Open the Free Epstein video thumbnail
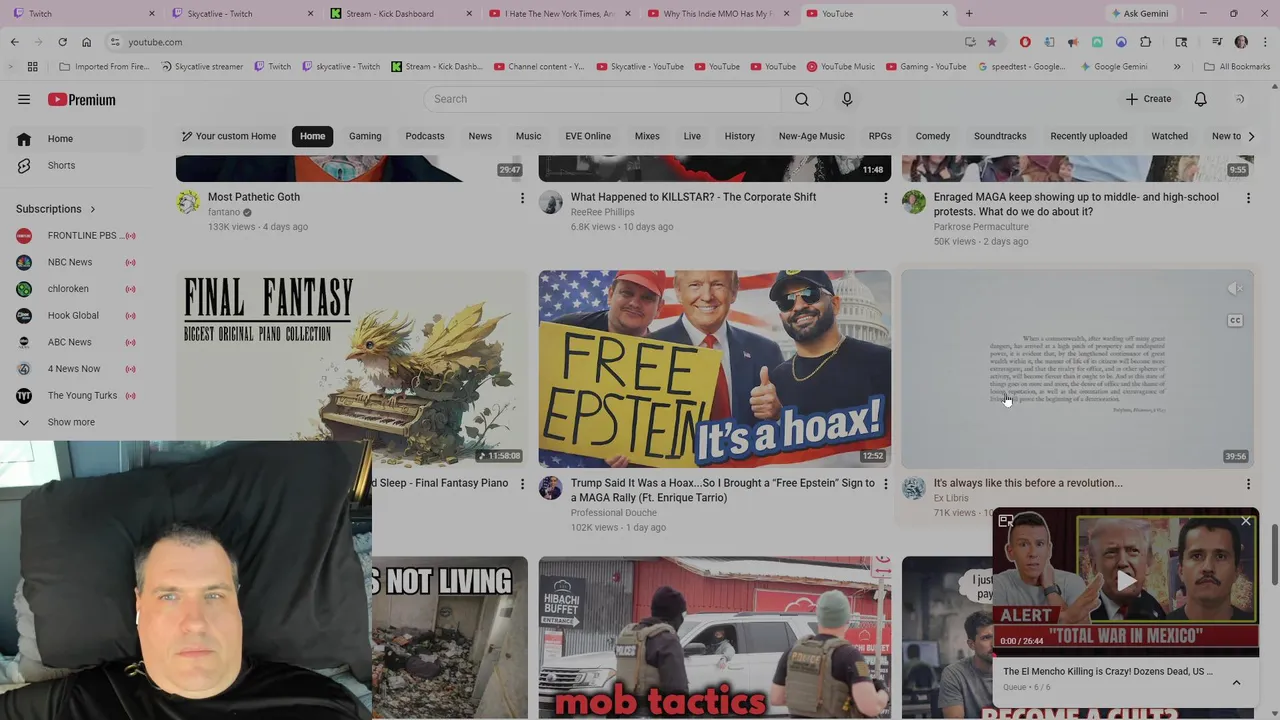The width and height of the screenshot is (1280, 720). pos(715,369)
